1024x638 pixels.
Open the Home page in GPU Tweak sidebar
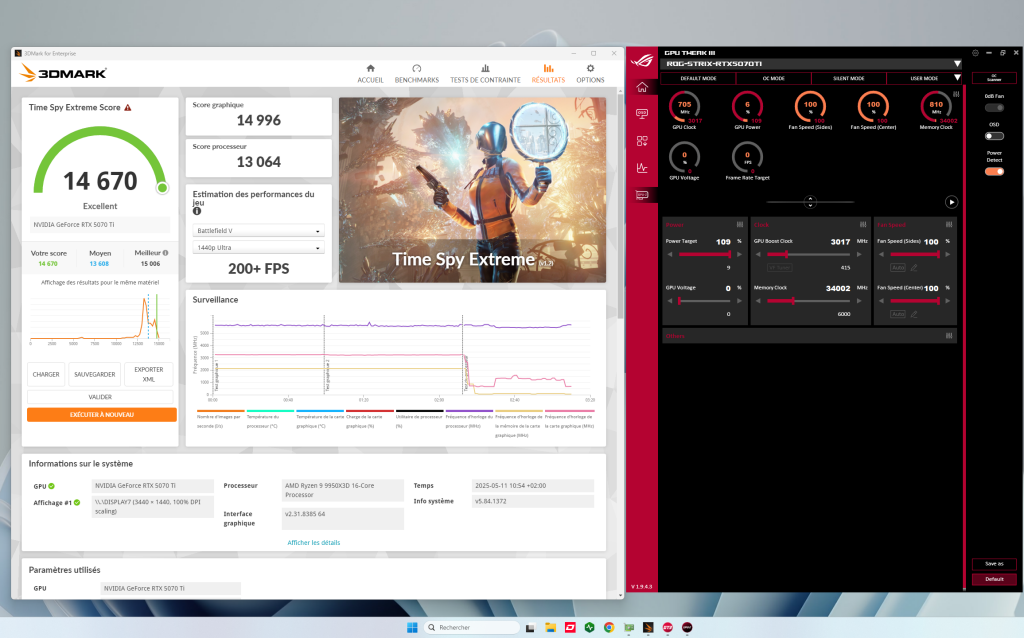pyautogui.click(x=642, y=88)
